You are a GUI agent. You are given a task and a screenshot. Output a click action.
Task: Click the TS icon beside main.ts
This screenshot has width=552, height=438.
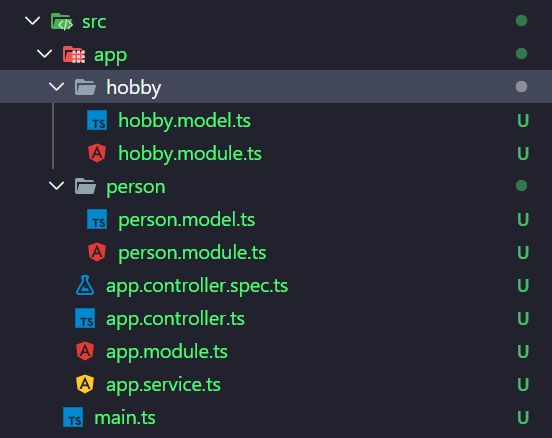point(73,417)
